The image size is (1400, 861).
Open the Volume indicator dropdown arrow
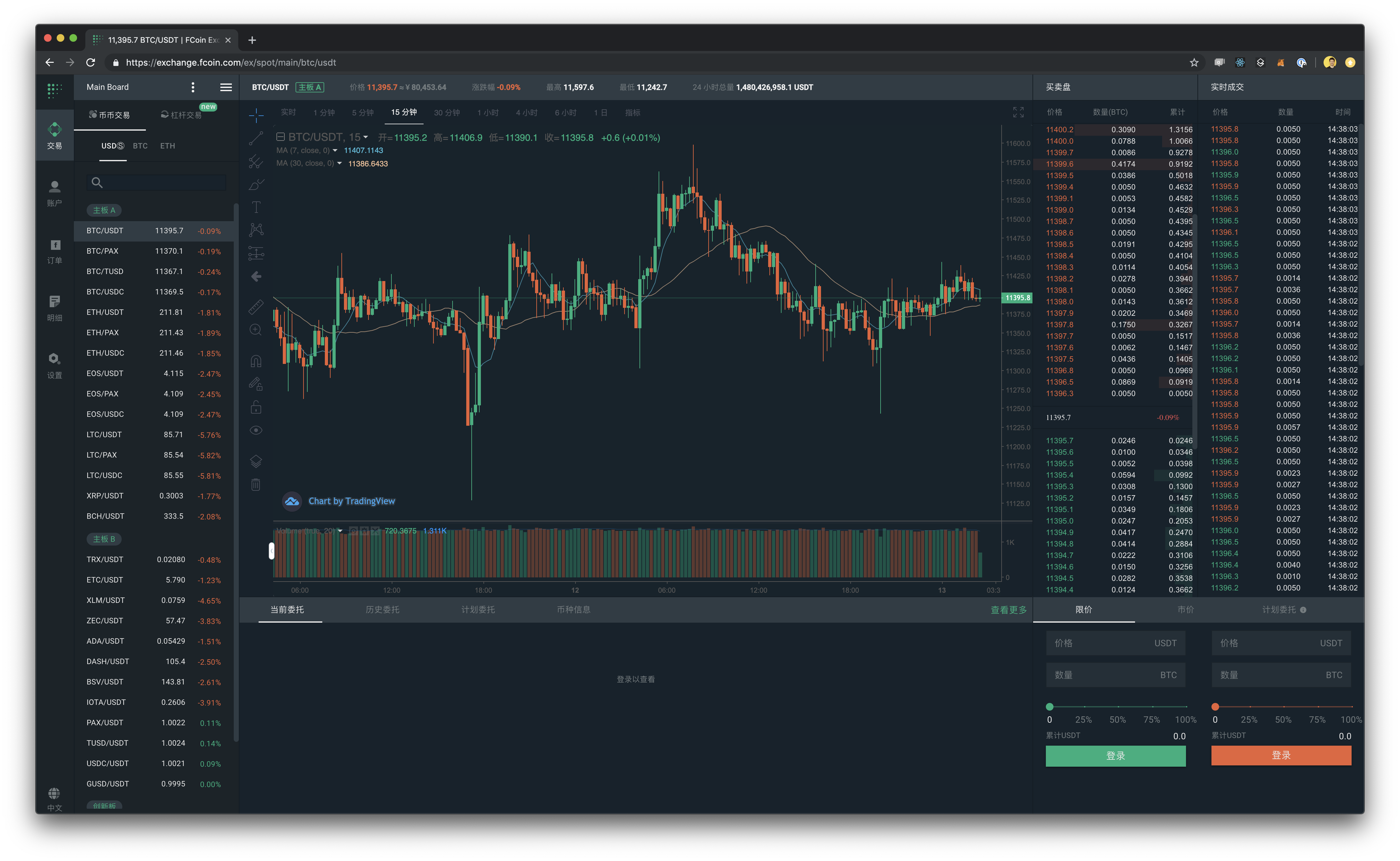[340, 531]
